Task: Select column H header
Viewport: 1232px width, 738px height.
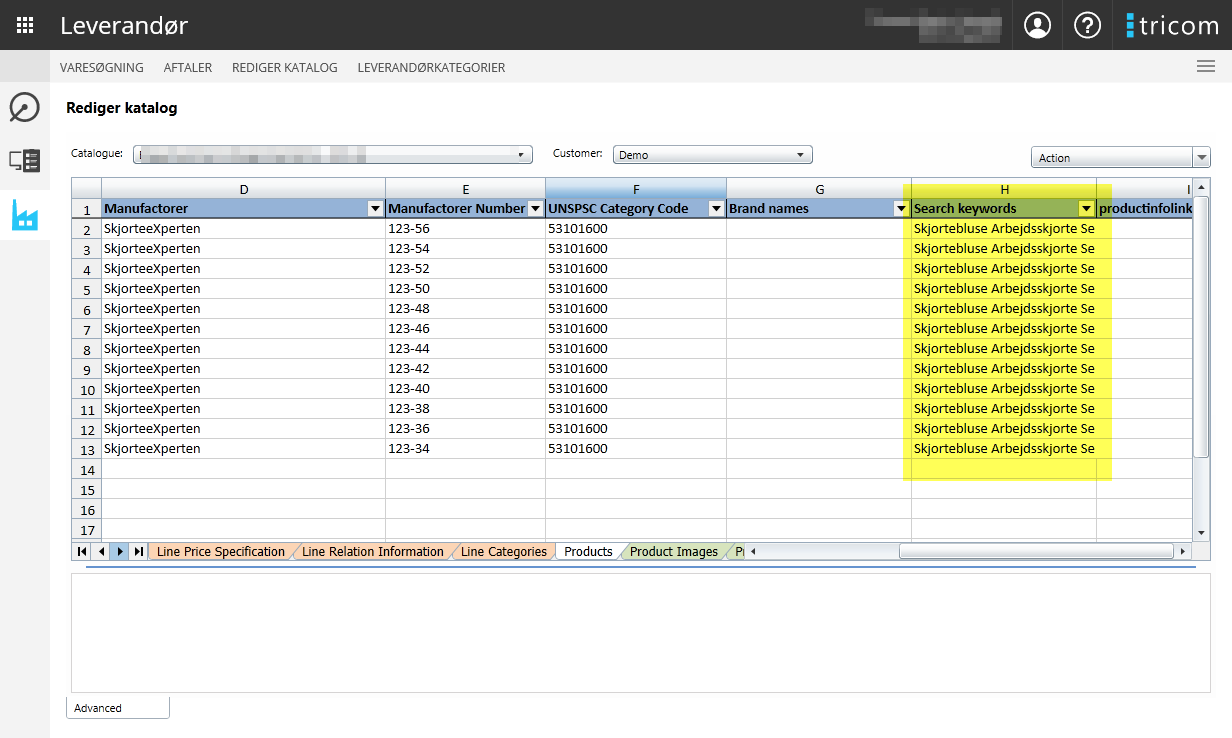Action: 1004,189
